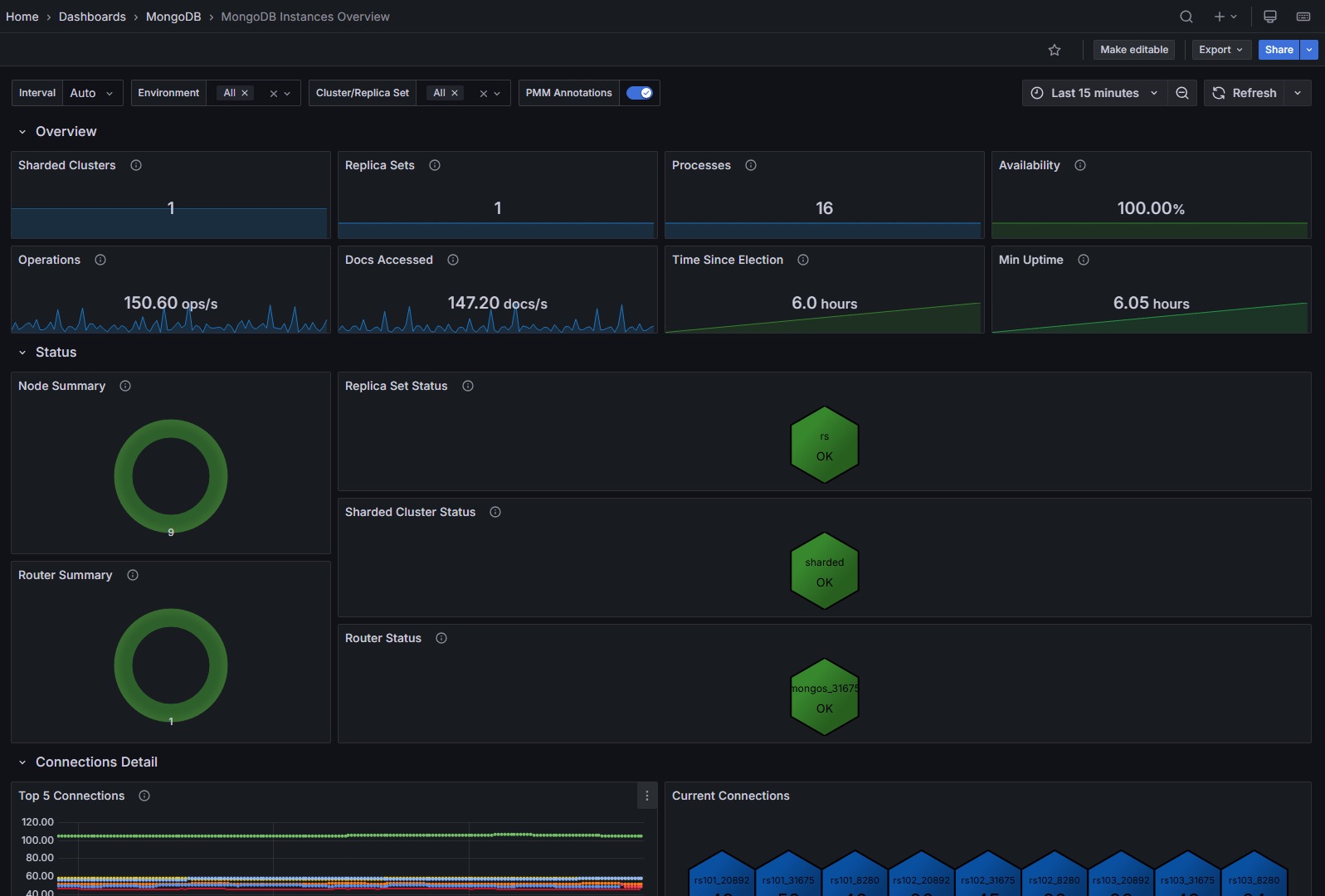
Task: Show info for Node Summary panel
Action: pyautogui.click(x=125, y=386)
